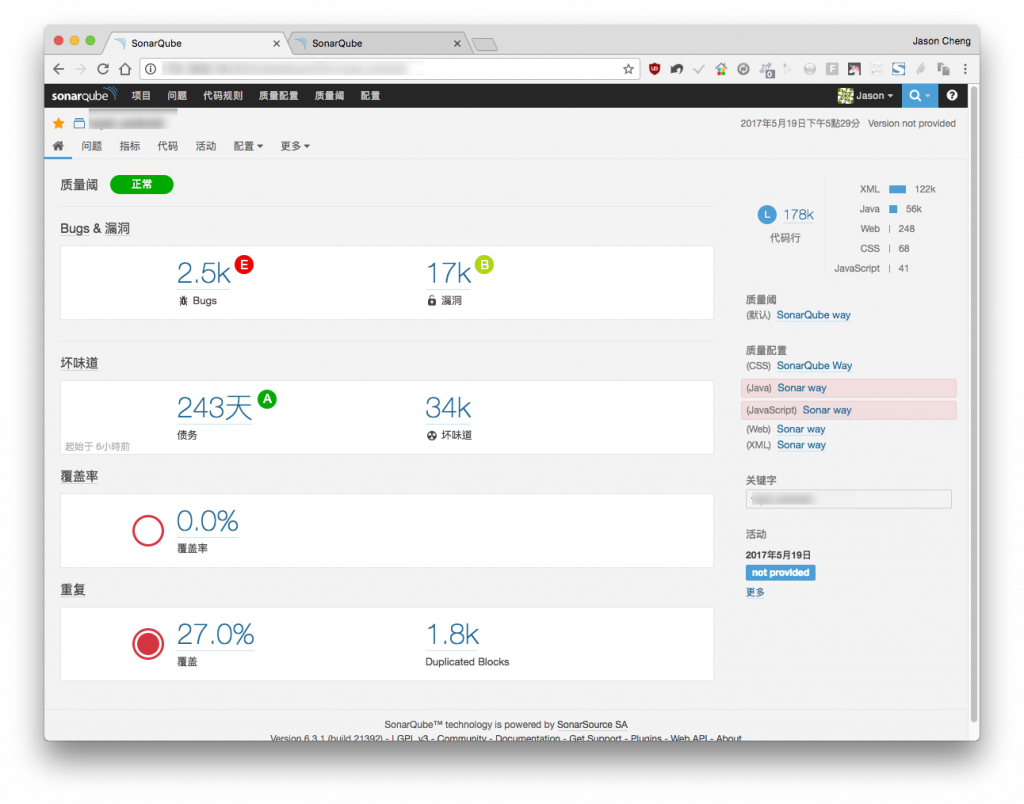This screenshot has width=1024, height=804.
Task: Click the not provided version badge
Action: tap(780, 573)
